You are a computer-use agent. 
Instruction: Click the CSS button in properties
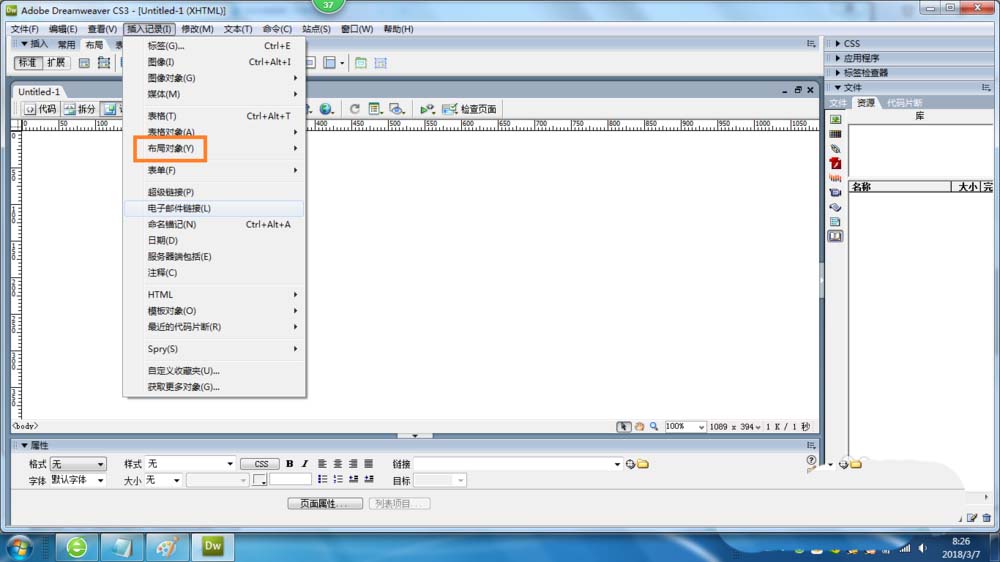coord(261,464)
